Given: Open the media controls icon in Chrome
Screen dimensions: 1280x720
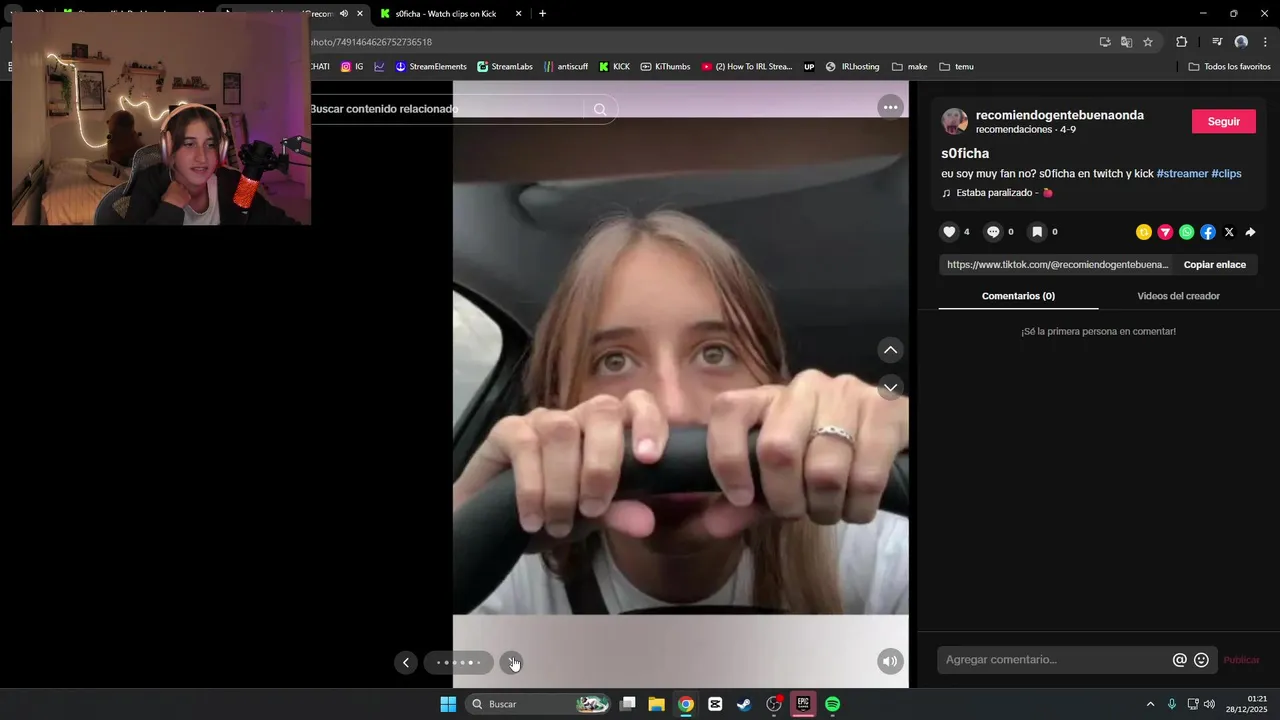Looking at the screenshot, I should (x=1217, y=42).
